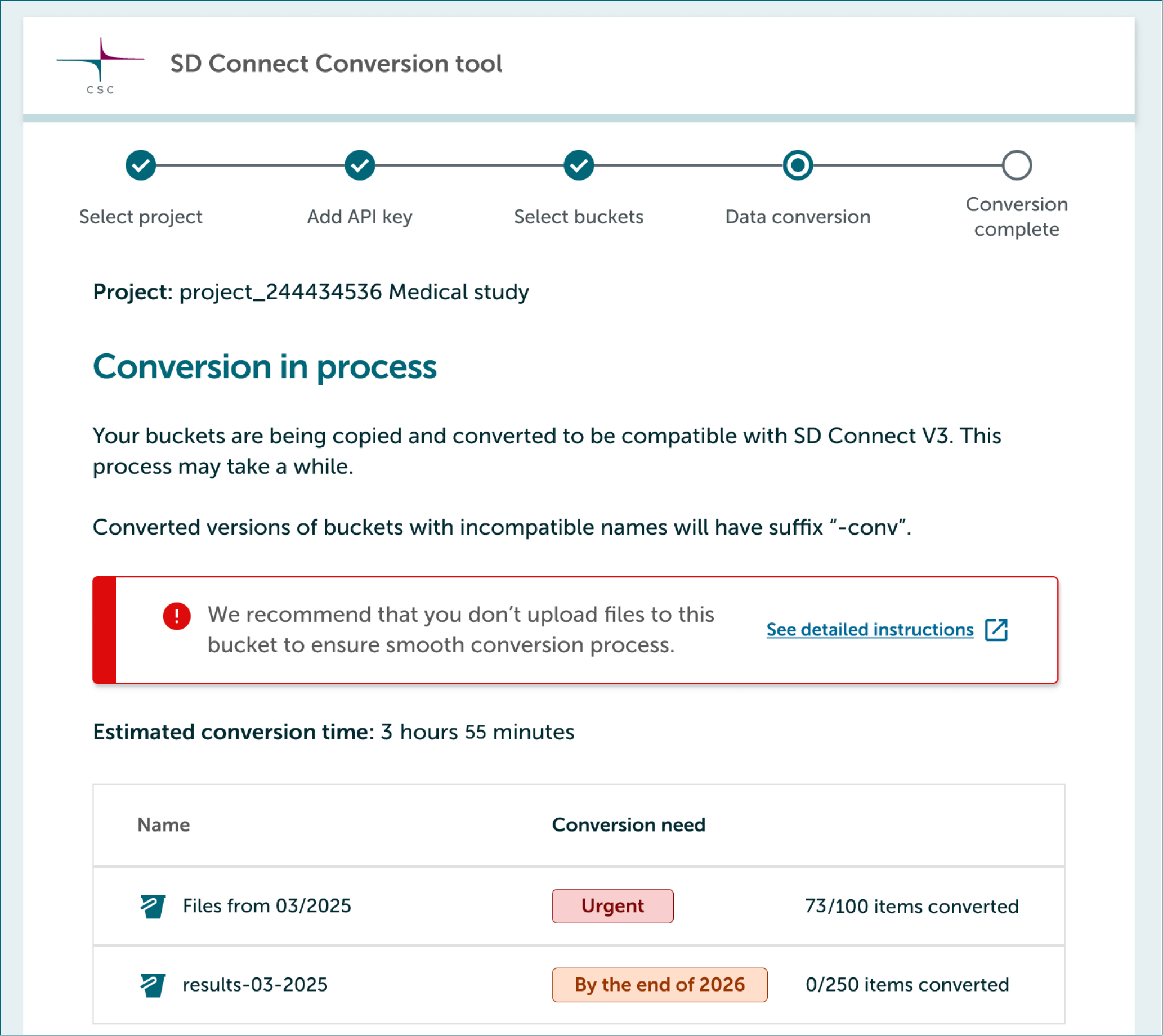Click the CSC logo

click(x=99, y=64)
